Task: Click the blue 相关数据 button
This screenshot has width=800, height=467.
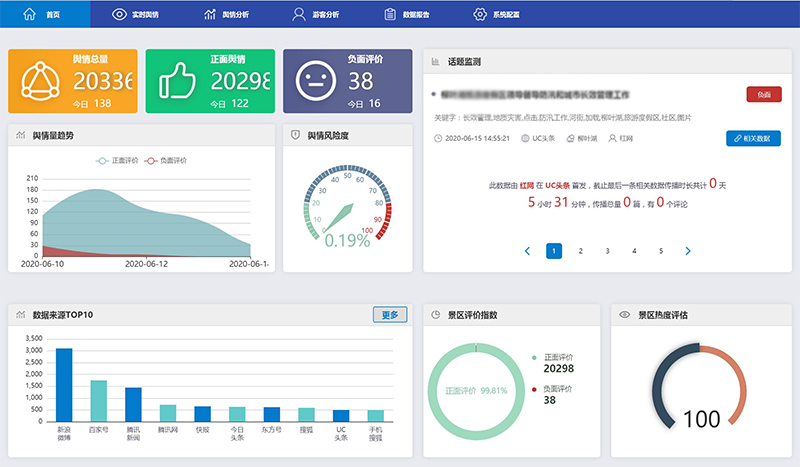Action: click(x=753, y=138)
